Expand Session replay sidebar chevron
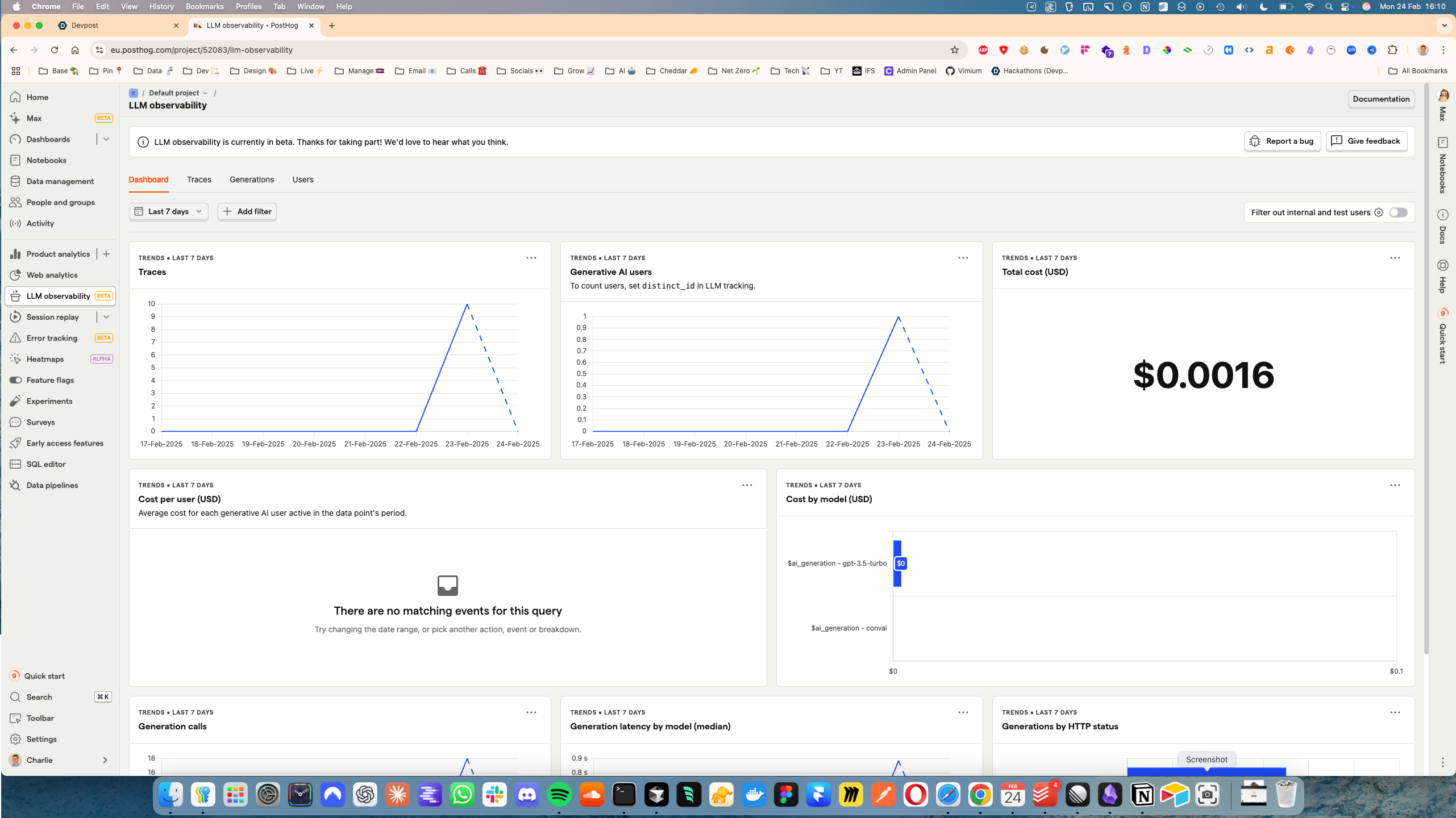This screenshot has height=818, width=1456. coord(106,317)
